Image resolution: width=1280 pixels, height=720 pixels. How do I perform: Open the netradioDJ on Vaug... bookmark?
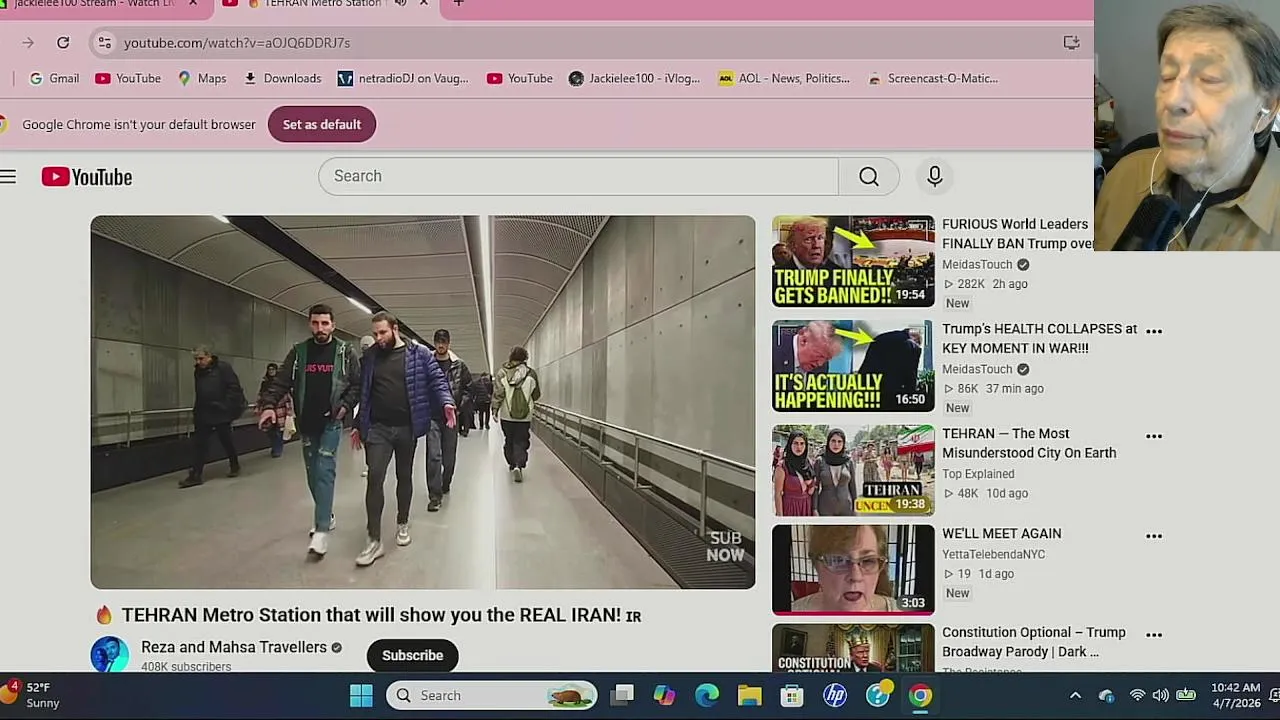[x=403, y=78]
